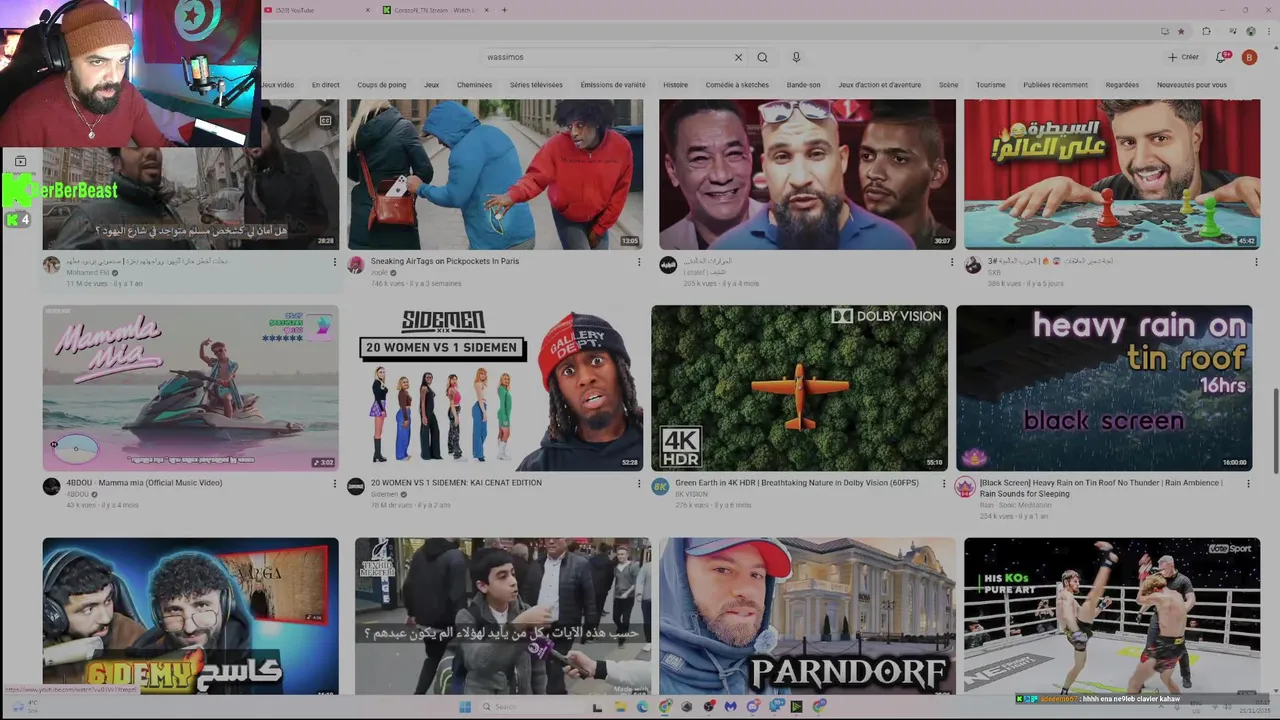Select the Scène filter chip
This screenshot has height=720, width=1280.
pyautogui.click(x=948, y=85)
